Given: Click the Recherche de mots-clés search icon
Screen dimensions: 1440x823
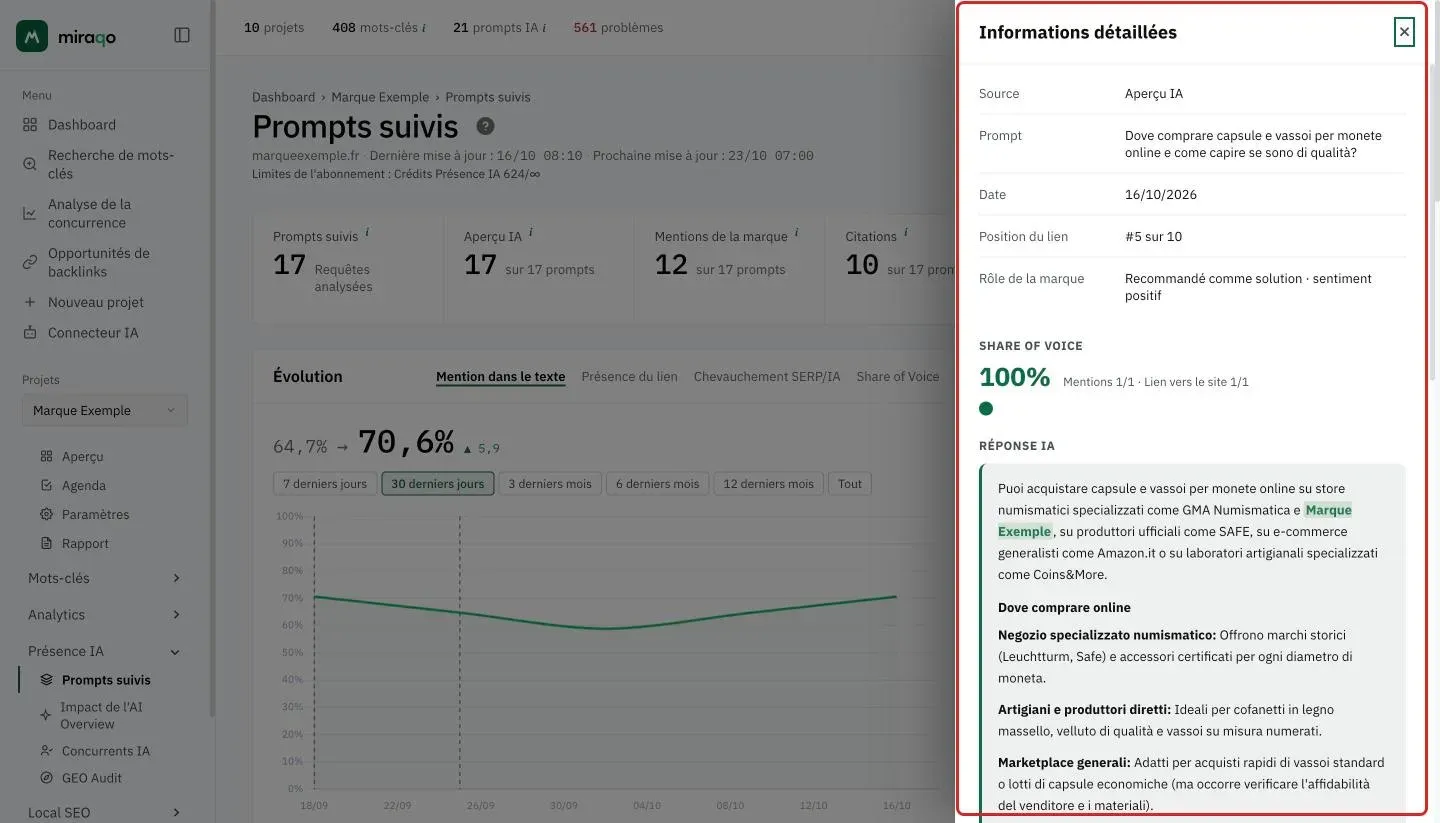Looking at the screenshot, I should [29, 164].
